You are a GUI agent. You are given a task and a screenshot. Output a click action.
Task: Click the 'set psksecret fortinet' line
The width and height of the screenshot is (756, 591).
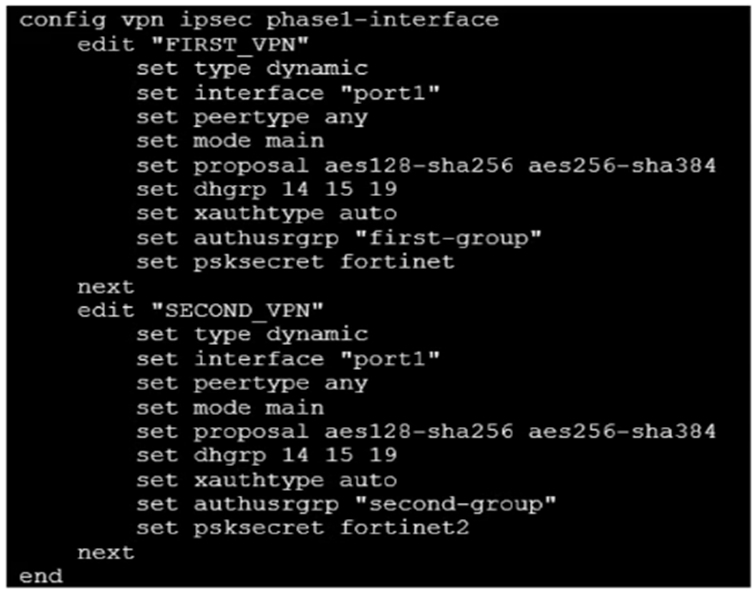coord(296,262)
